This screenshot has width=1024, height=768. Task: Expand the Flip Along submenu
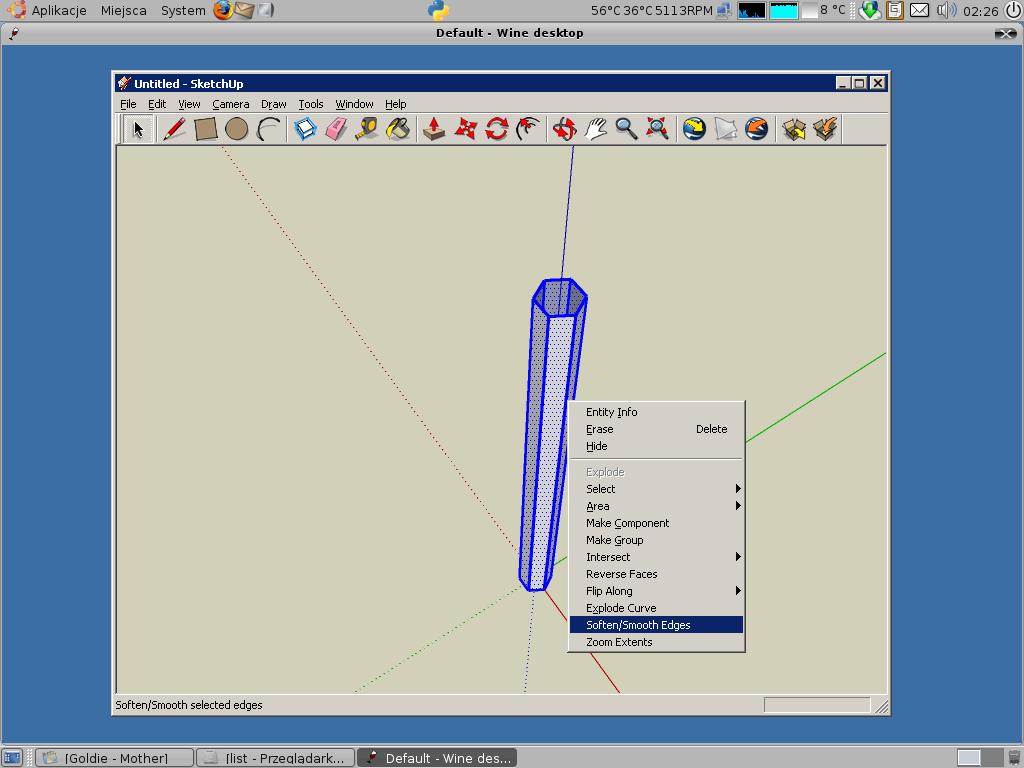(656, 591)
